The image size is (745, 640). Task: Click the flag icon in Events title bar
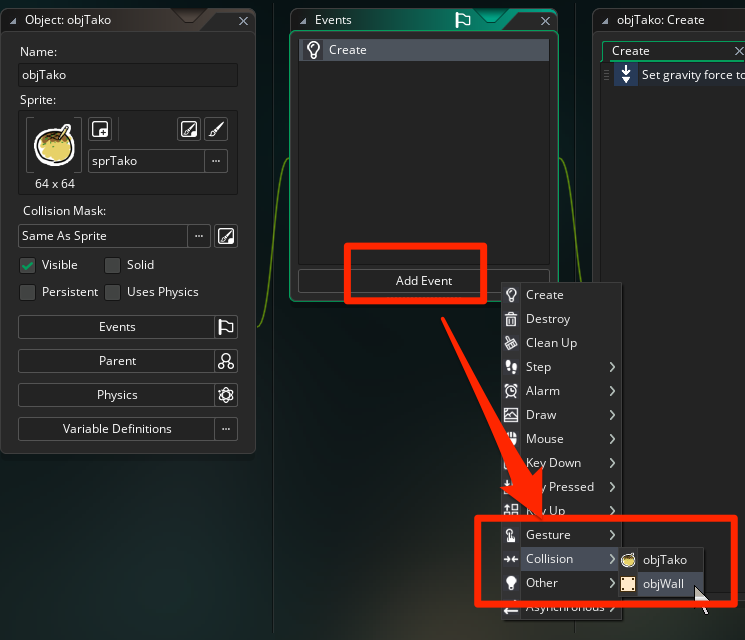pyautogui.click(x=463, y=20)
